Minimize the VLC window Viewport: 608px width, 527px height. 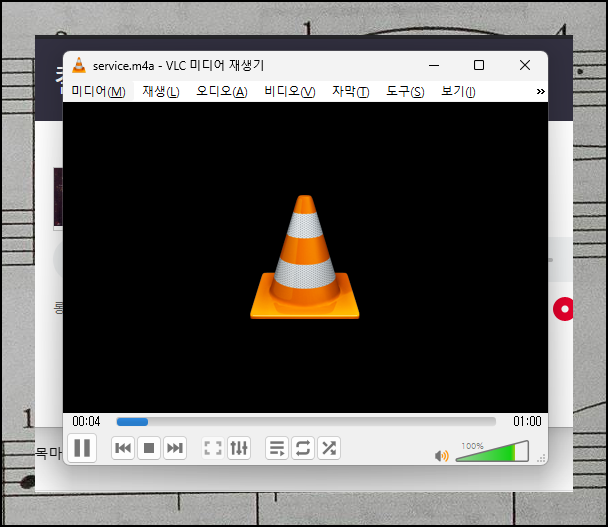pyautogui.click(x=434, y=65)
